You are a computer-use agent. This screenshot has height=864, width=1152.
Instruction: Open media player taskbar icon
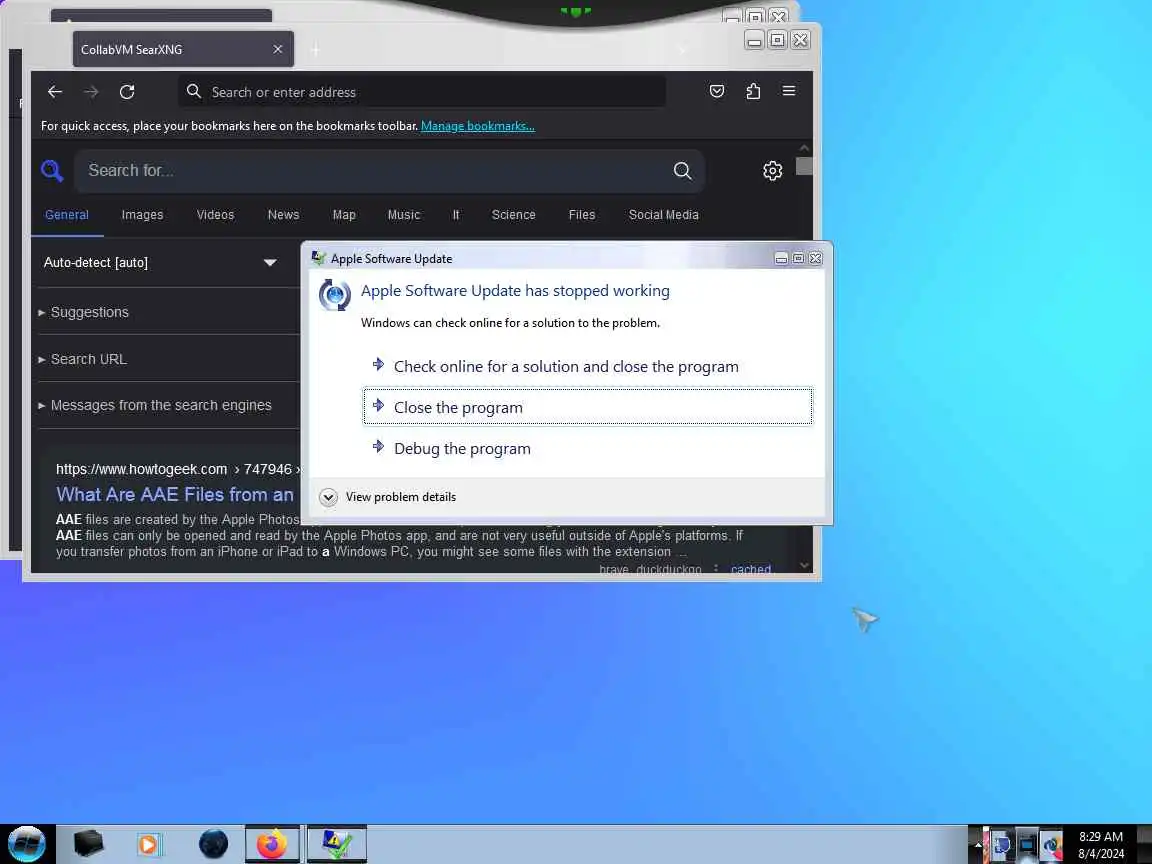(148, 844)
